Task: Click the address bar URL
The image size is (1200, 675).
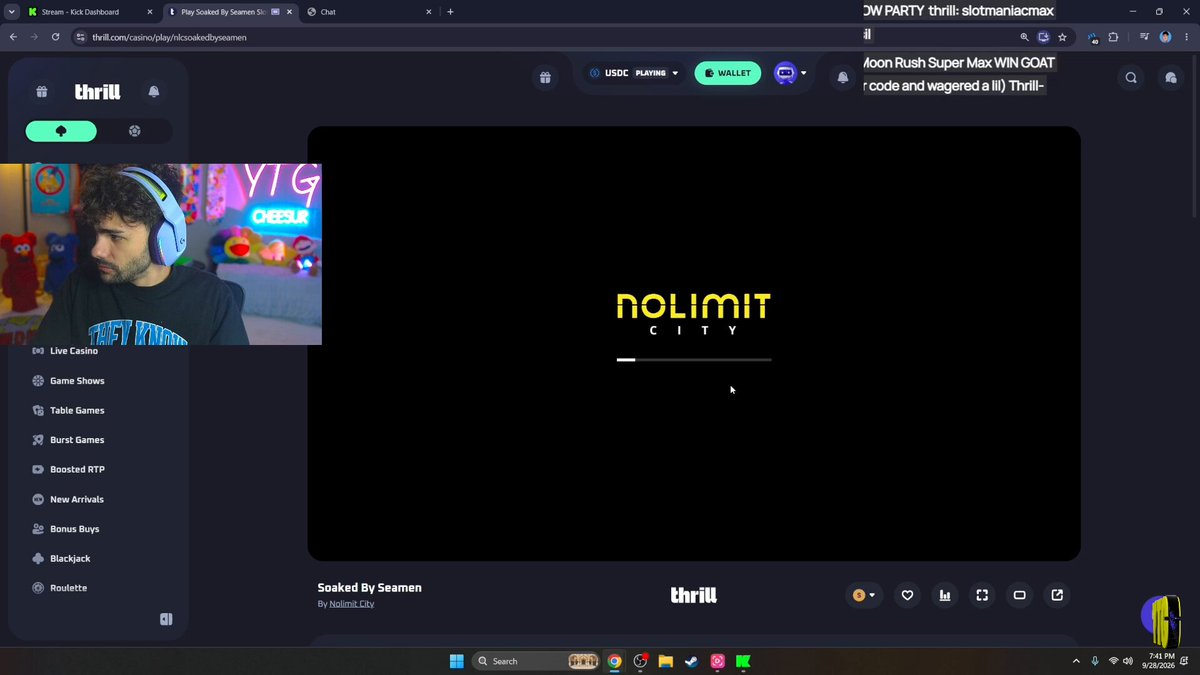Action: [169, 37]
